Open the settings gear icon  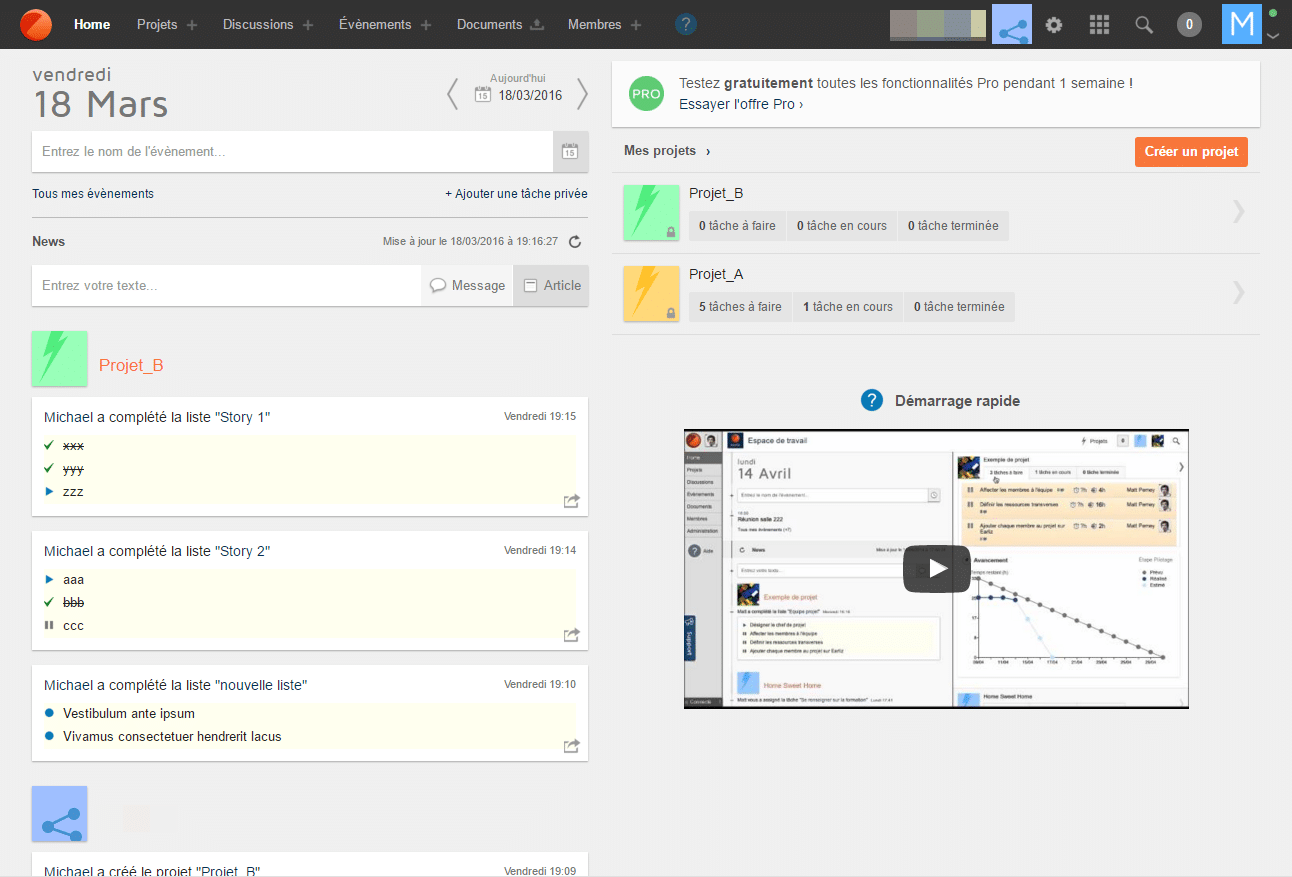tap(1054, 25)
